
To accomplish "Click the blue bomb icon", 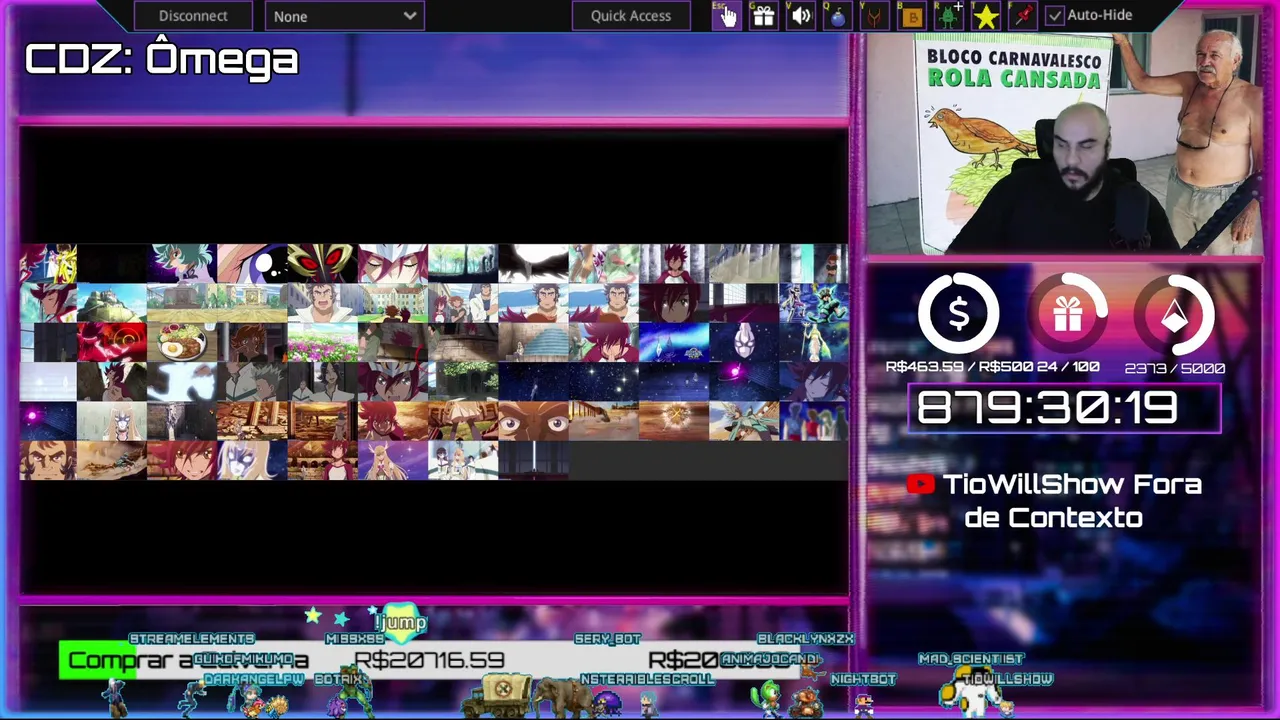I will [x=838, y=15].
